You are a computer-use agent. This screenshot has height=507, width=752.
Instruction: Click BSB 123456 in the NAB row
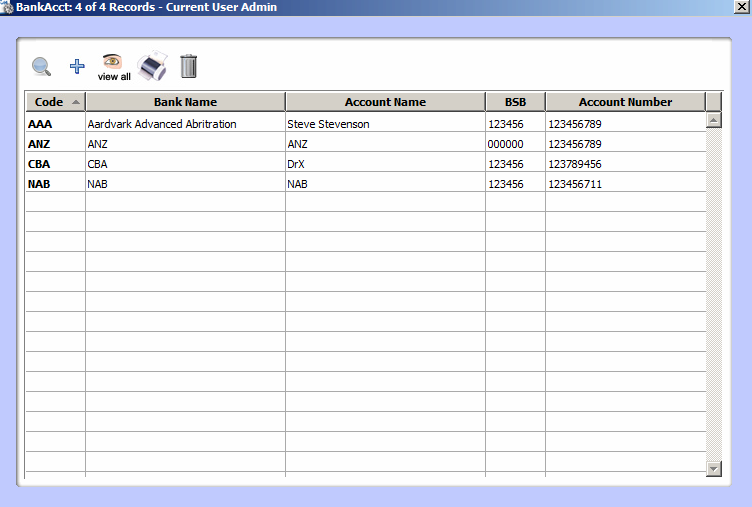point(515,184)
